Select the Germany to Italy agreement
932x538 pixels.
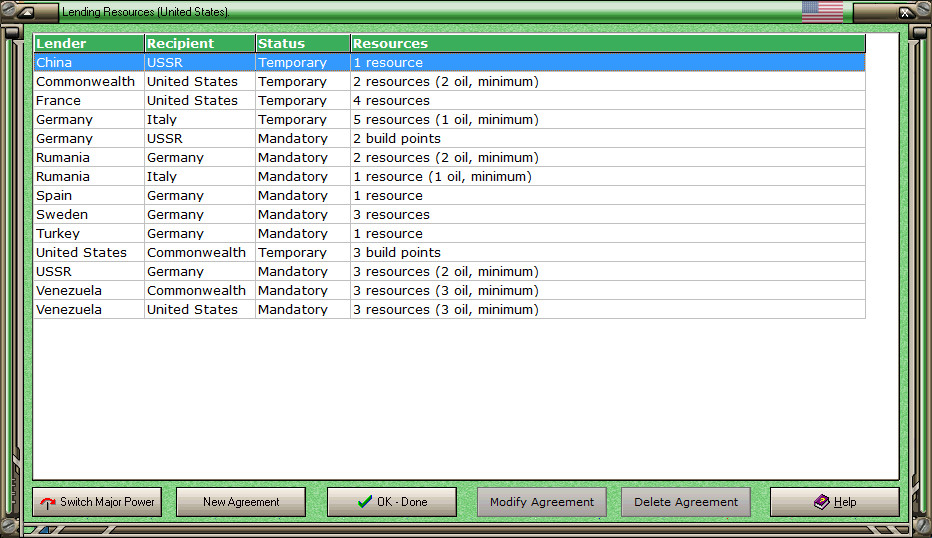pyautogui.click(x=449, y=119)
